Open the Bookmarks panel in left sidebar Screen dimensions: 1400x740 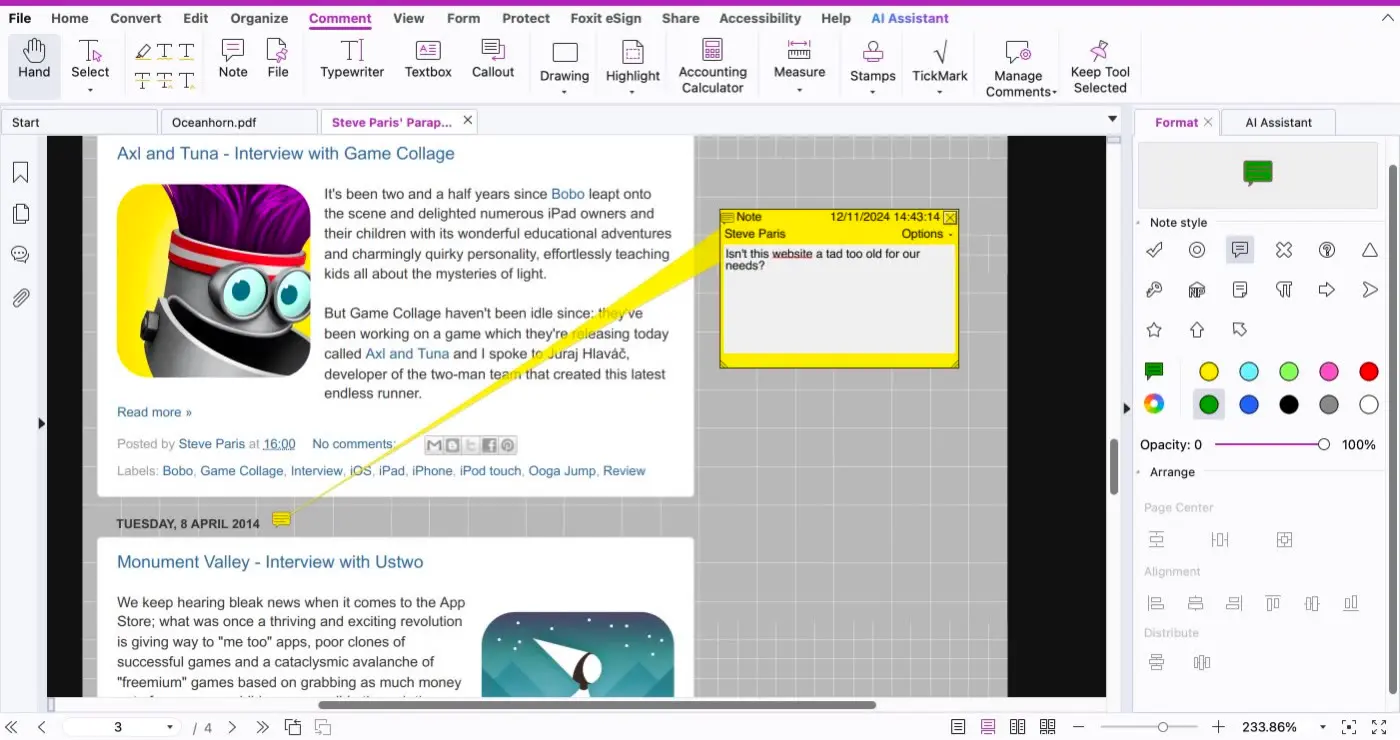(x=20, y=173)
